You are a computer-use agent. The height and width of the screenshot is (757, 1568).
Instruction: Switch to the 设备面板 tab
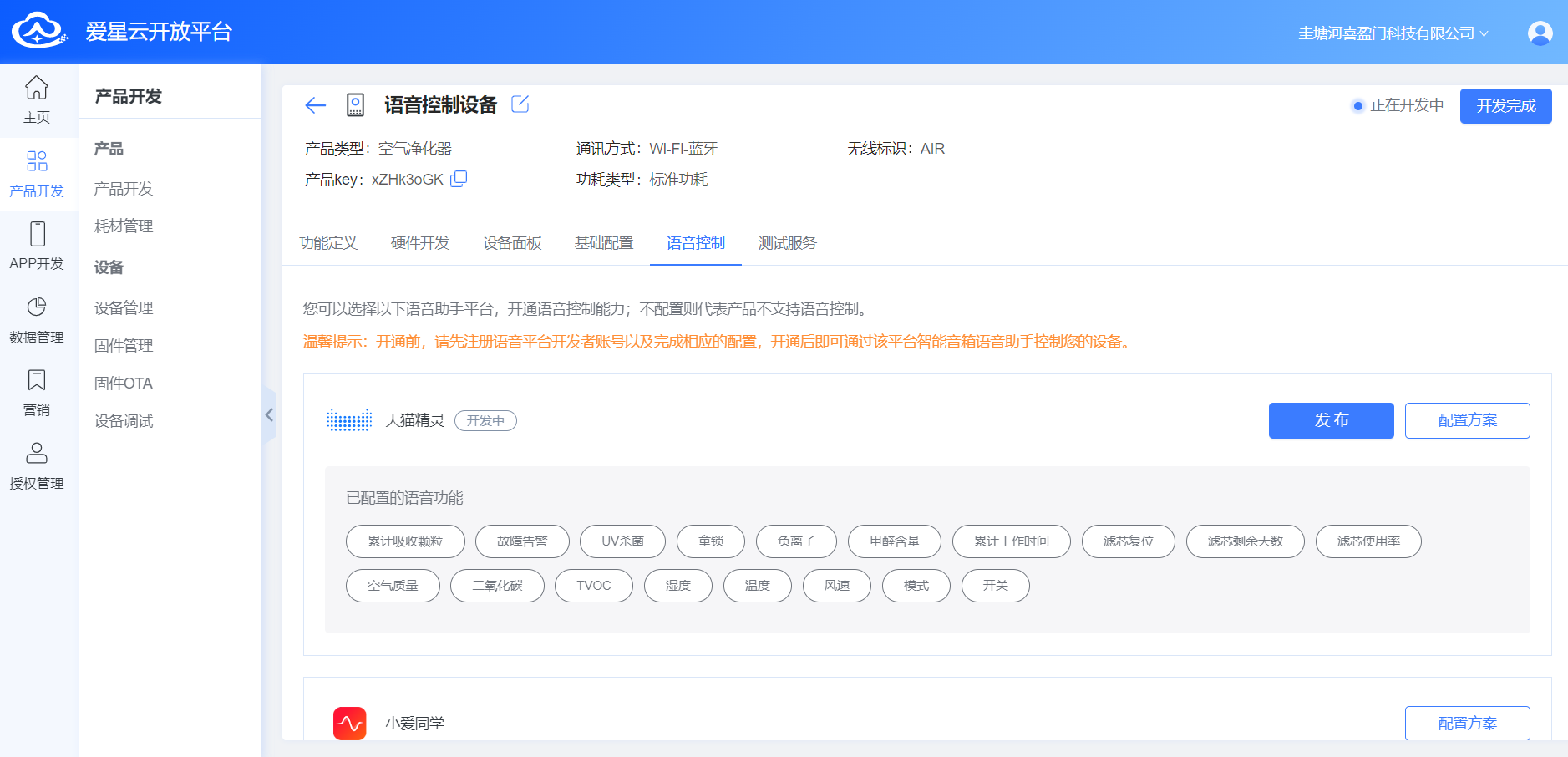pyautogui.click(x=512, y=243)
